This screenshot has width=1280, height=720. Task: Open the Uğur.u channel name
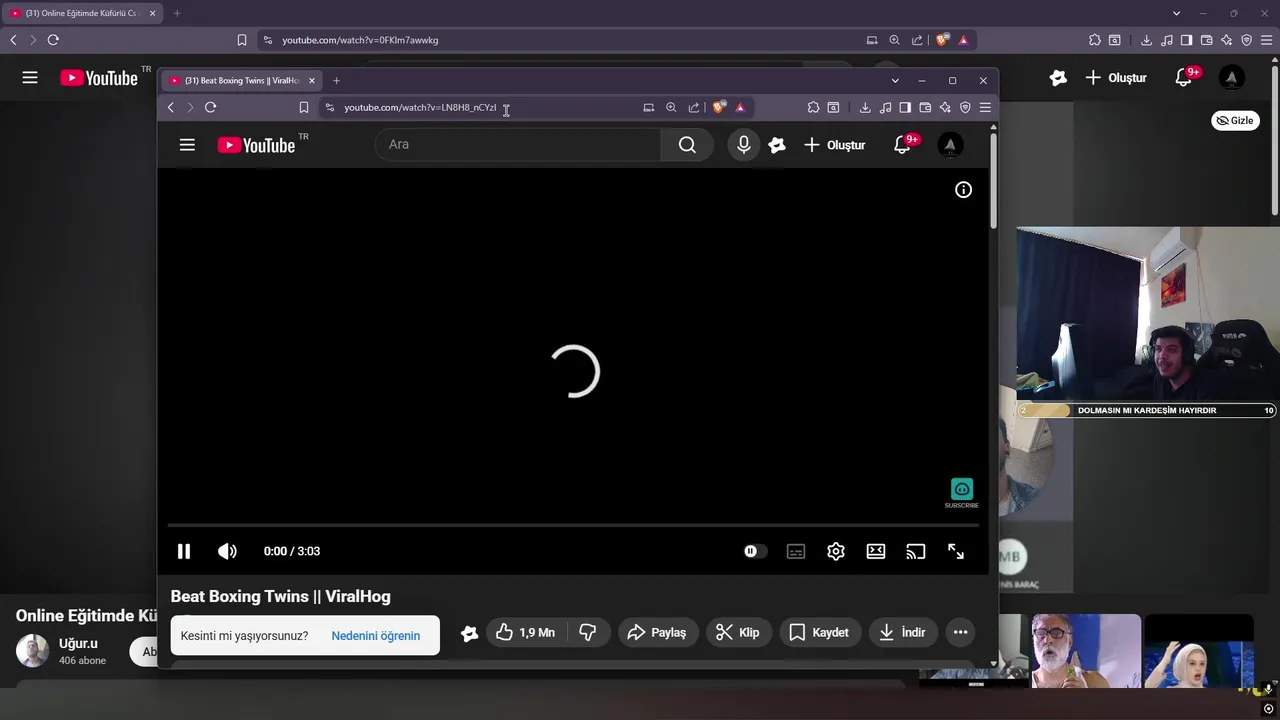[x=78, y=643]
